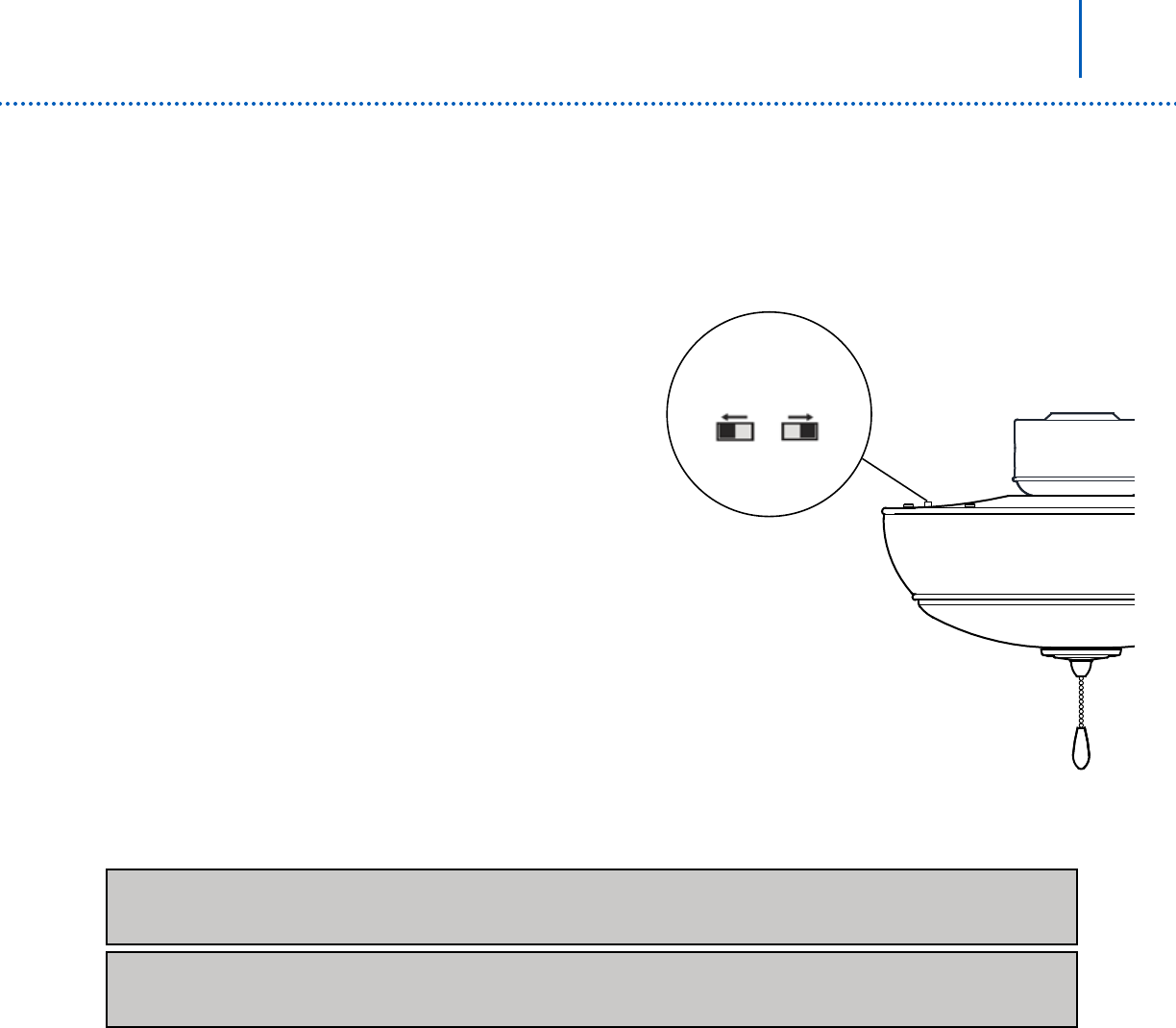The image size is (1176, 1028).
Task: Click the pull chain pendant on the fan
Action: click(1081, 750)
